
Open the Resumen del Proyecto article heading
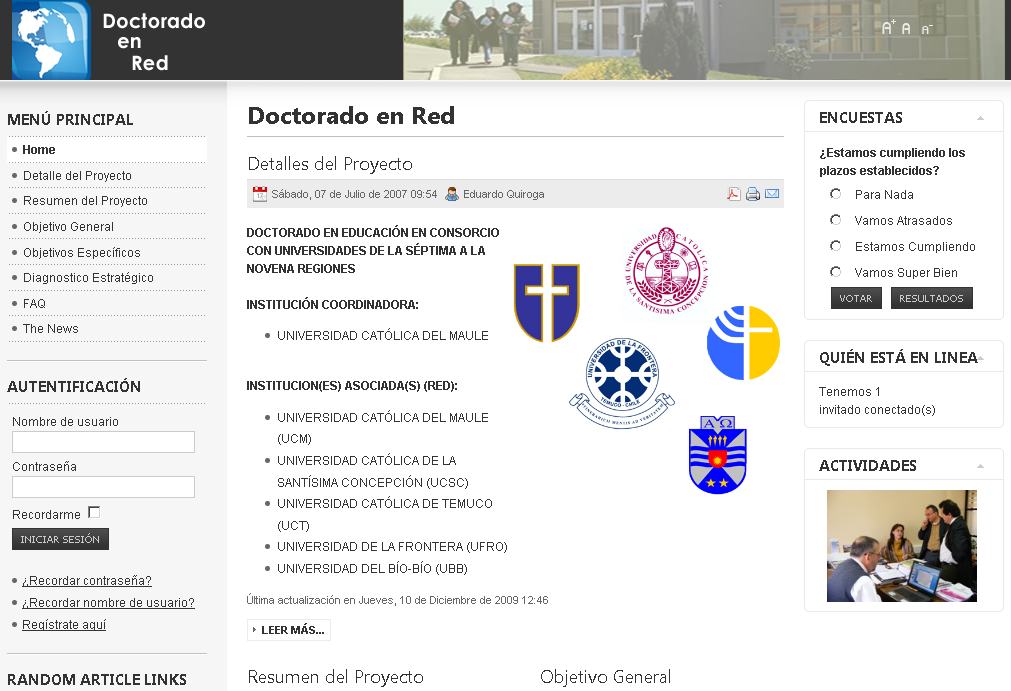coord(335,677)
